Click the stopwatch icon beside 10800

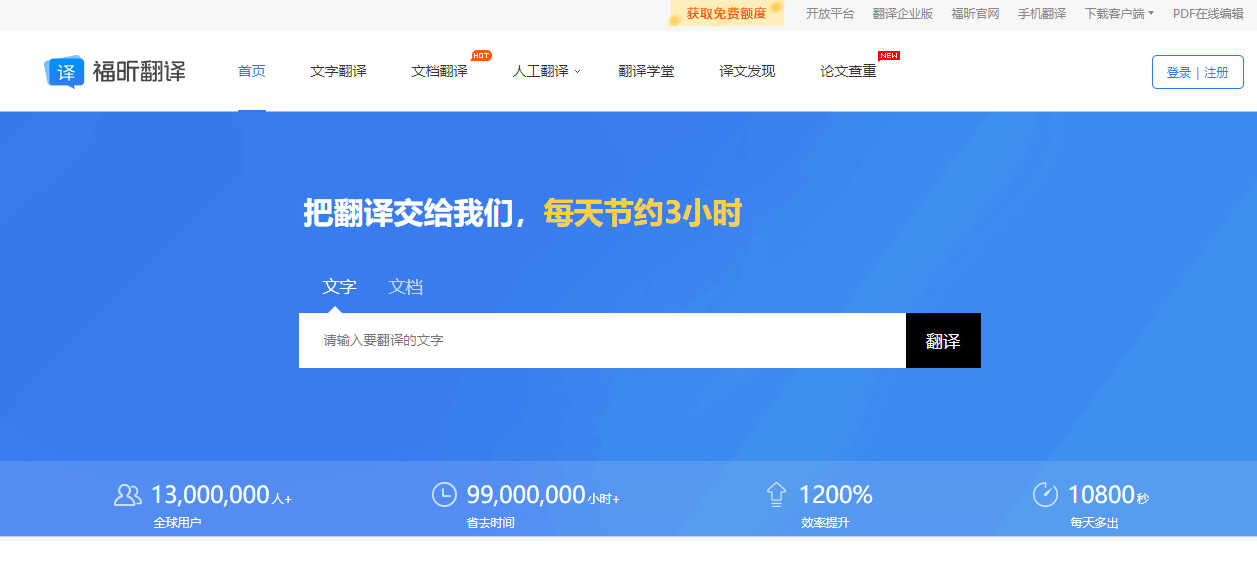(x=1045, y=494)
